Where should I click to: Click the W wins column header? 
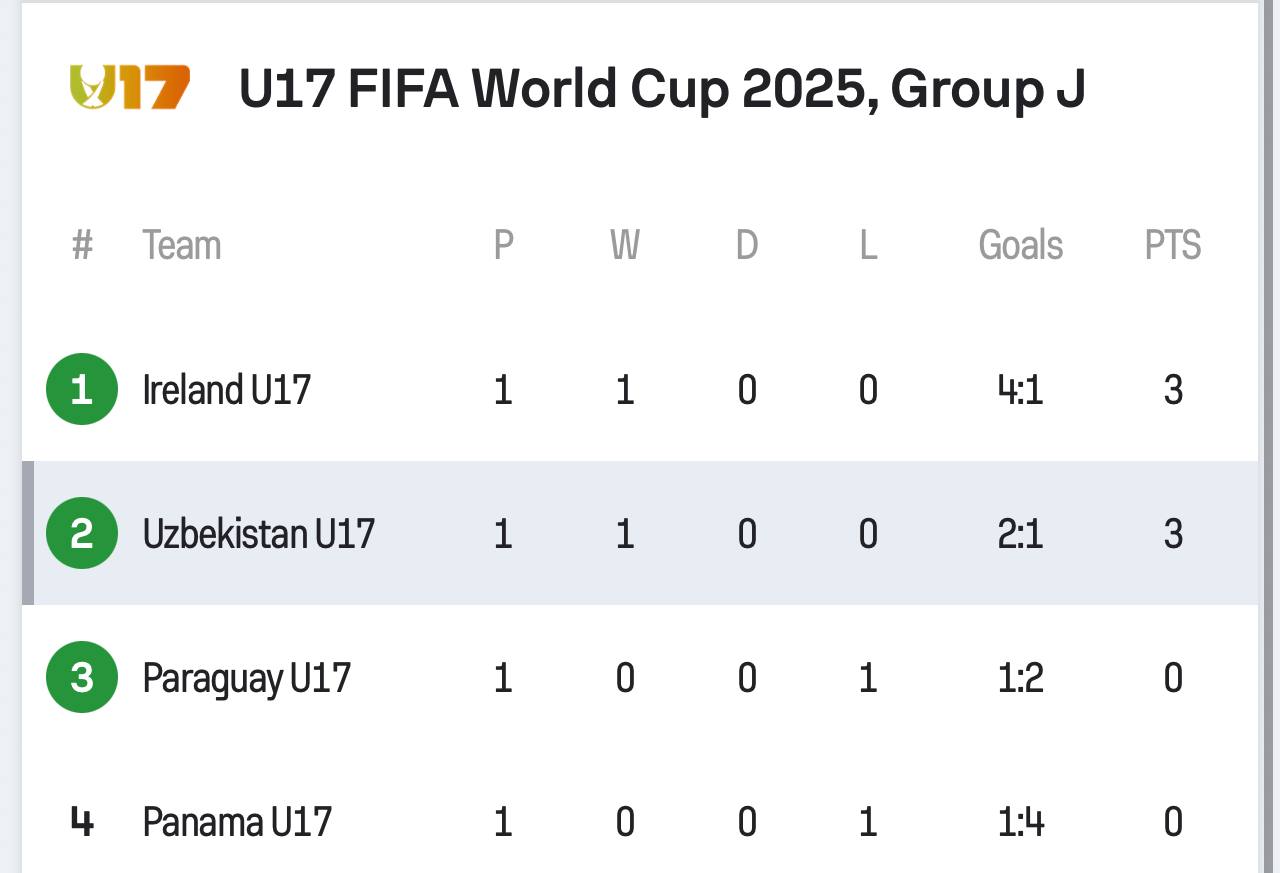pos(625,245)
